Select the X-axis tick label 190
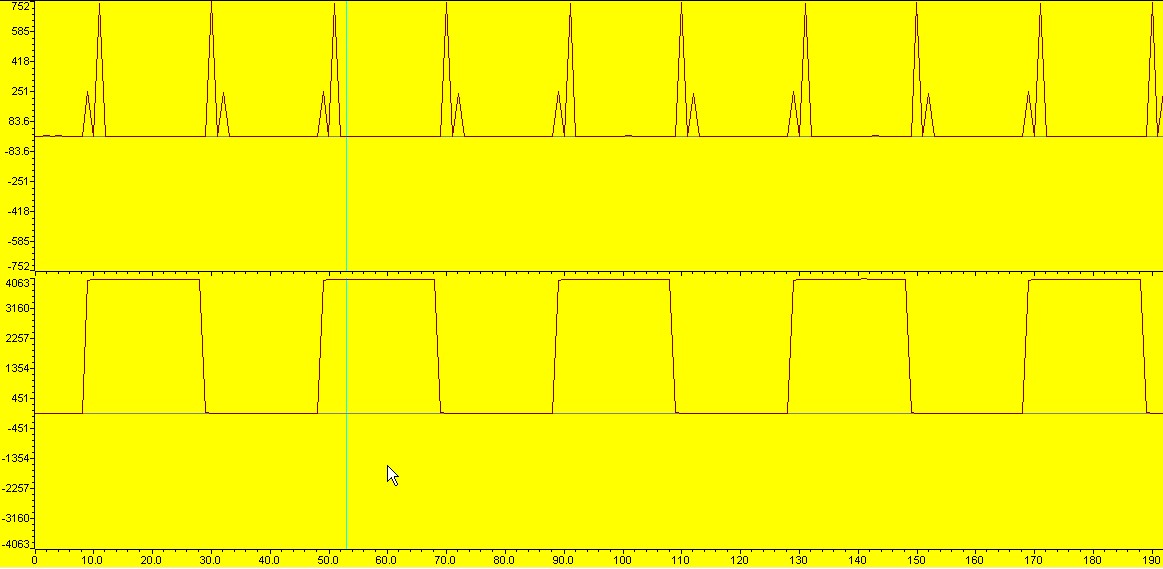The width and height of the screenshot is (1163, 569). click(x=1152, y=561)
